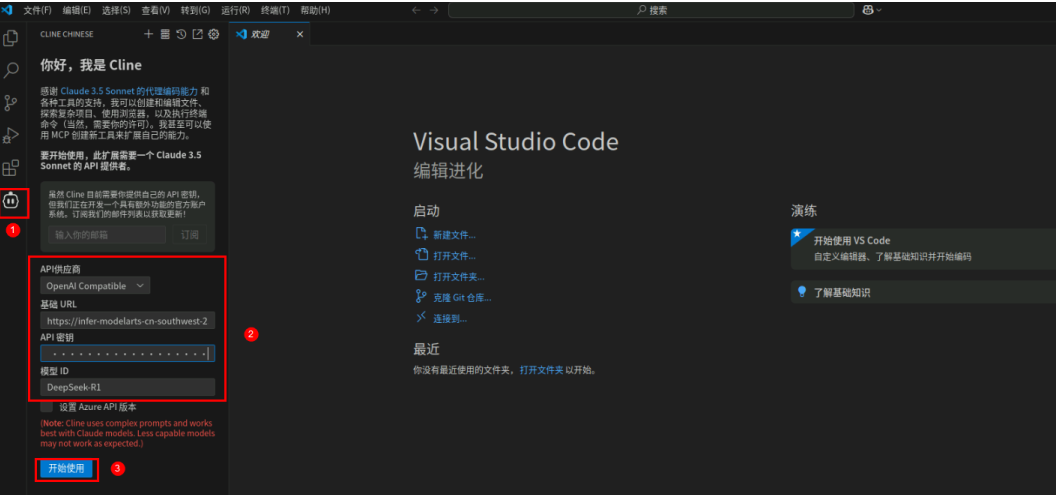This screenshot has height=495, width=1058.
Task: Click the star badge on 开始使用 VS Code
Action: [x=797, y=234]
